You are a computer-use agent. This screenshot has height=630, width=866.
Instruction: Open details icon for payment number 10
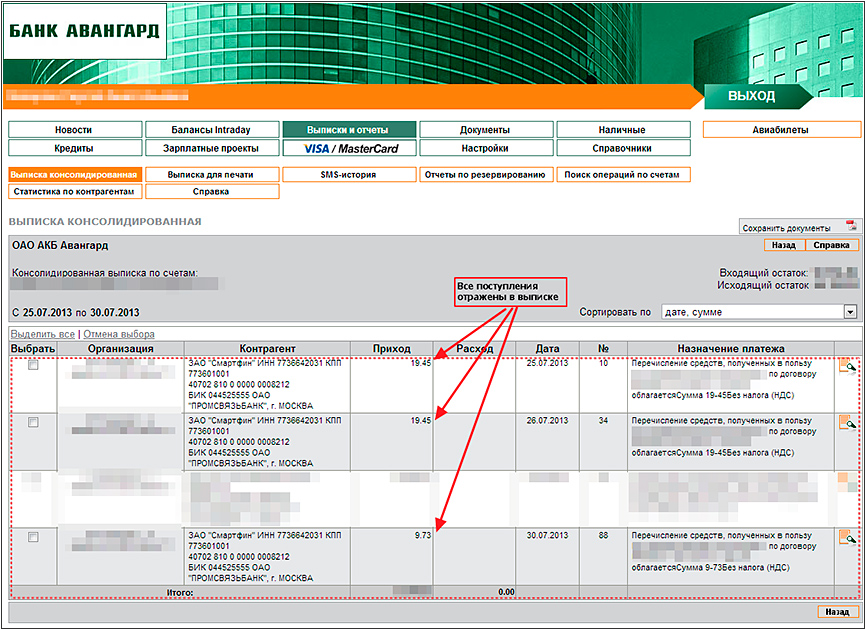tap(847, 366)
